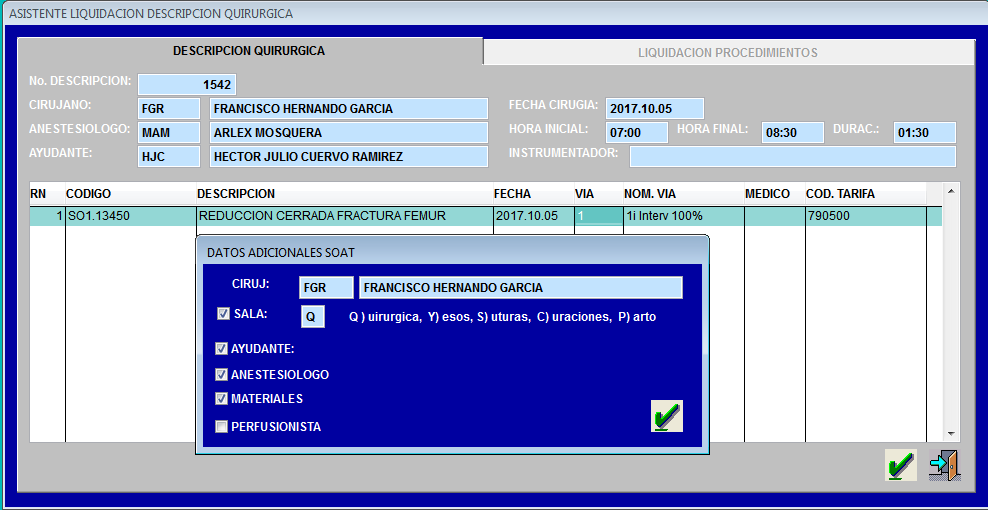Click the CIRUJ code field in SOAT dialog
Screen dimensions: 988x510
pos(326,287)
